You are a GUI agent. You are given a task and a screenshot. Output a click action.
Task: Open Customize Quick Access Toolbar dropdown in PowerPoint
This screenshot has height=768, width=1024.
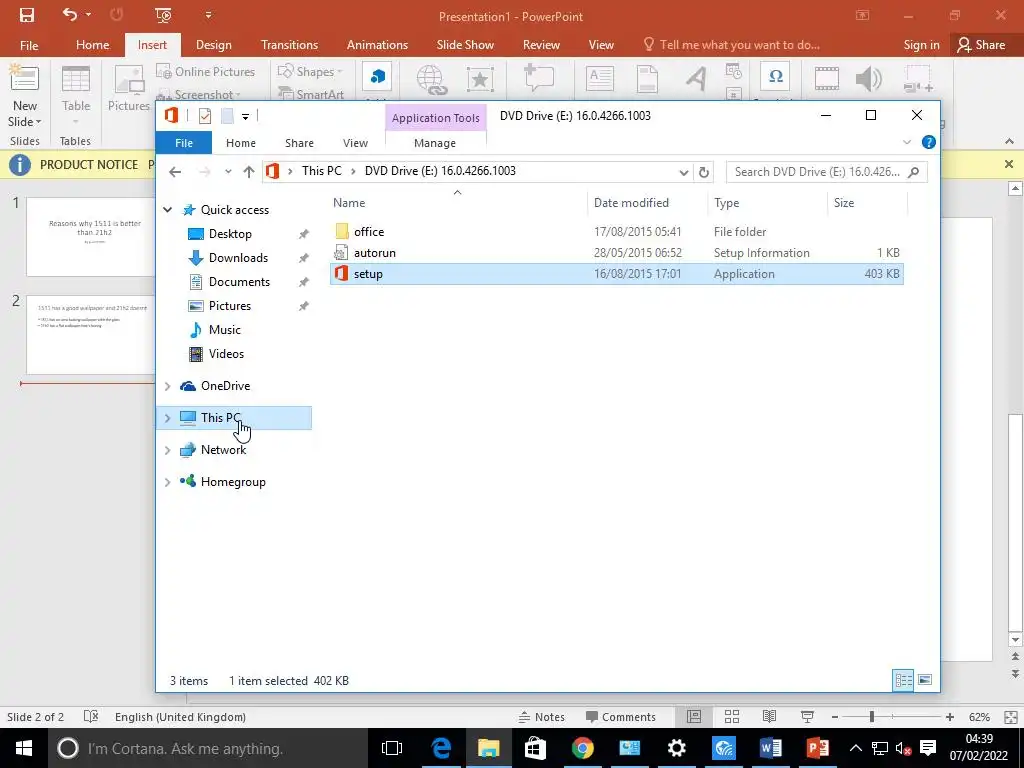click(208, 15)
